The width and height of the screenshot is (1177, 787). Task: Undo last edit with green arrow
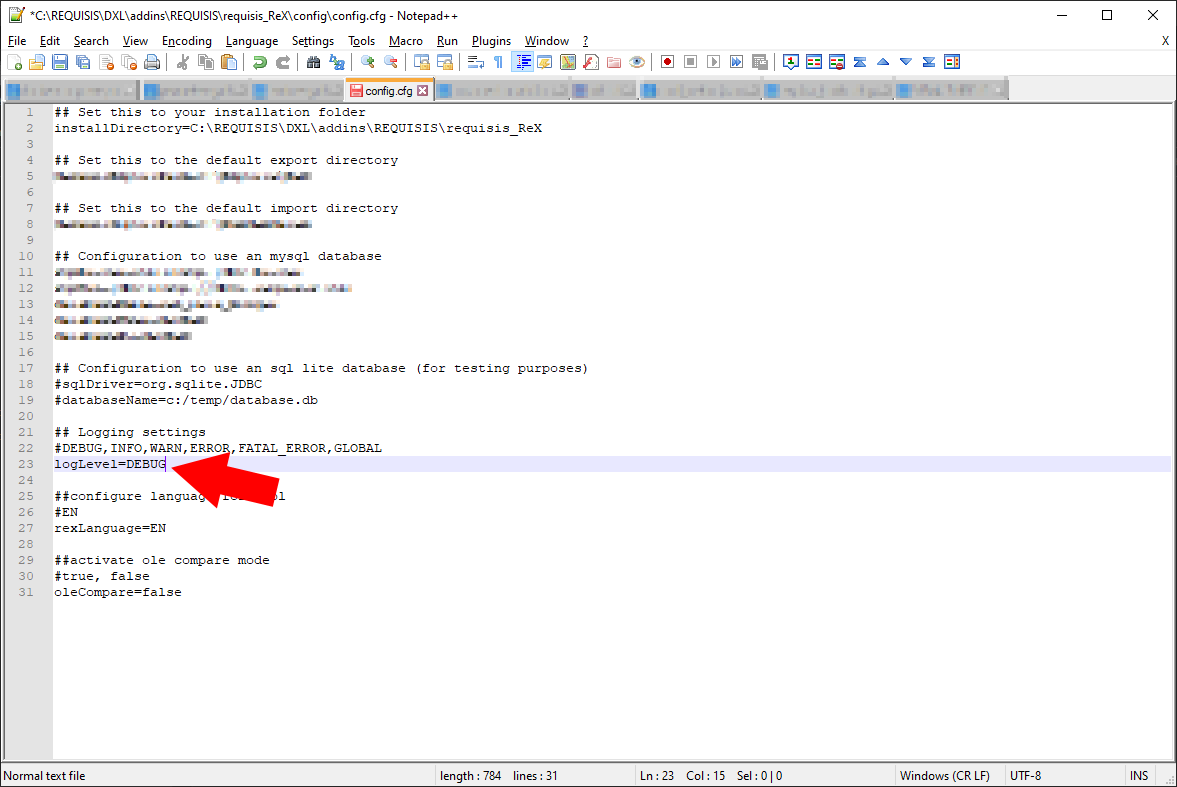(260, 62)
